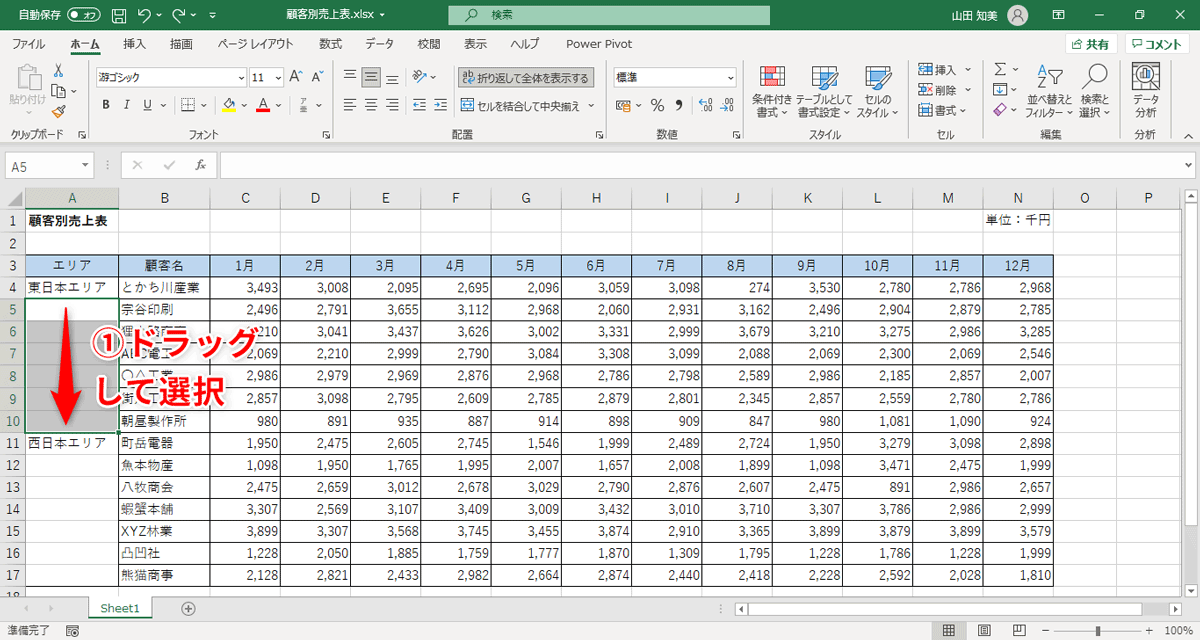Switch to the 数式 tab
Image resolution: width=1200 pixels, height=640 pixels.
tap(330, 44)
